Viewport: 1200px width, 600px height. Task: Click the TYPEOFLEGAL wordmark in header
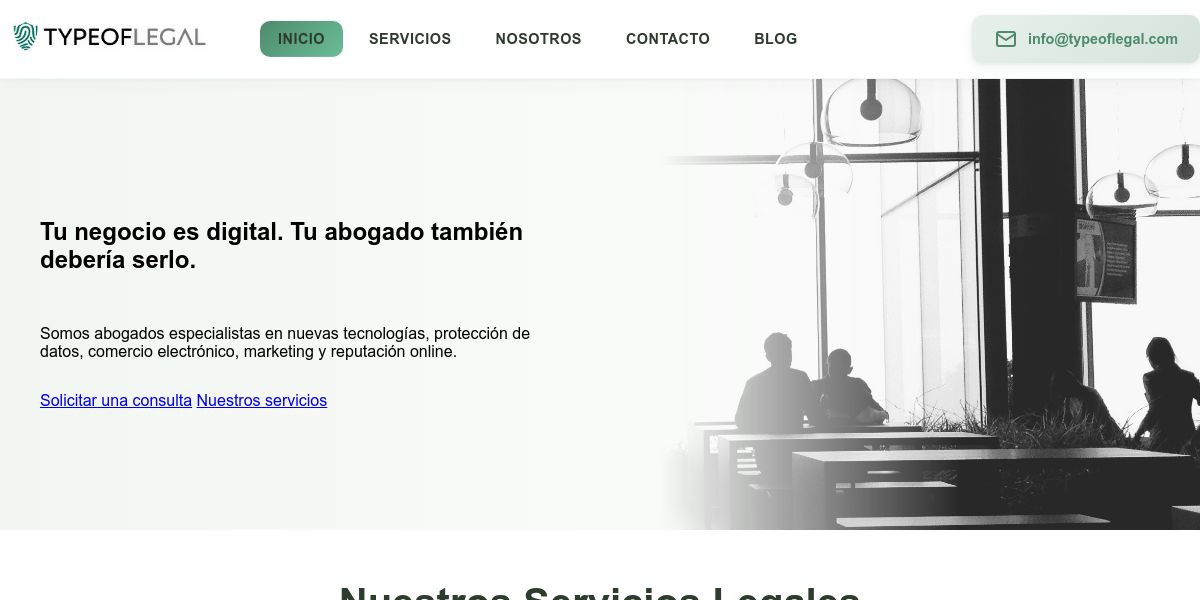125,38
